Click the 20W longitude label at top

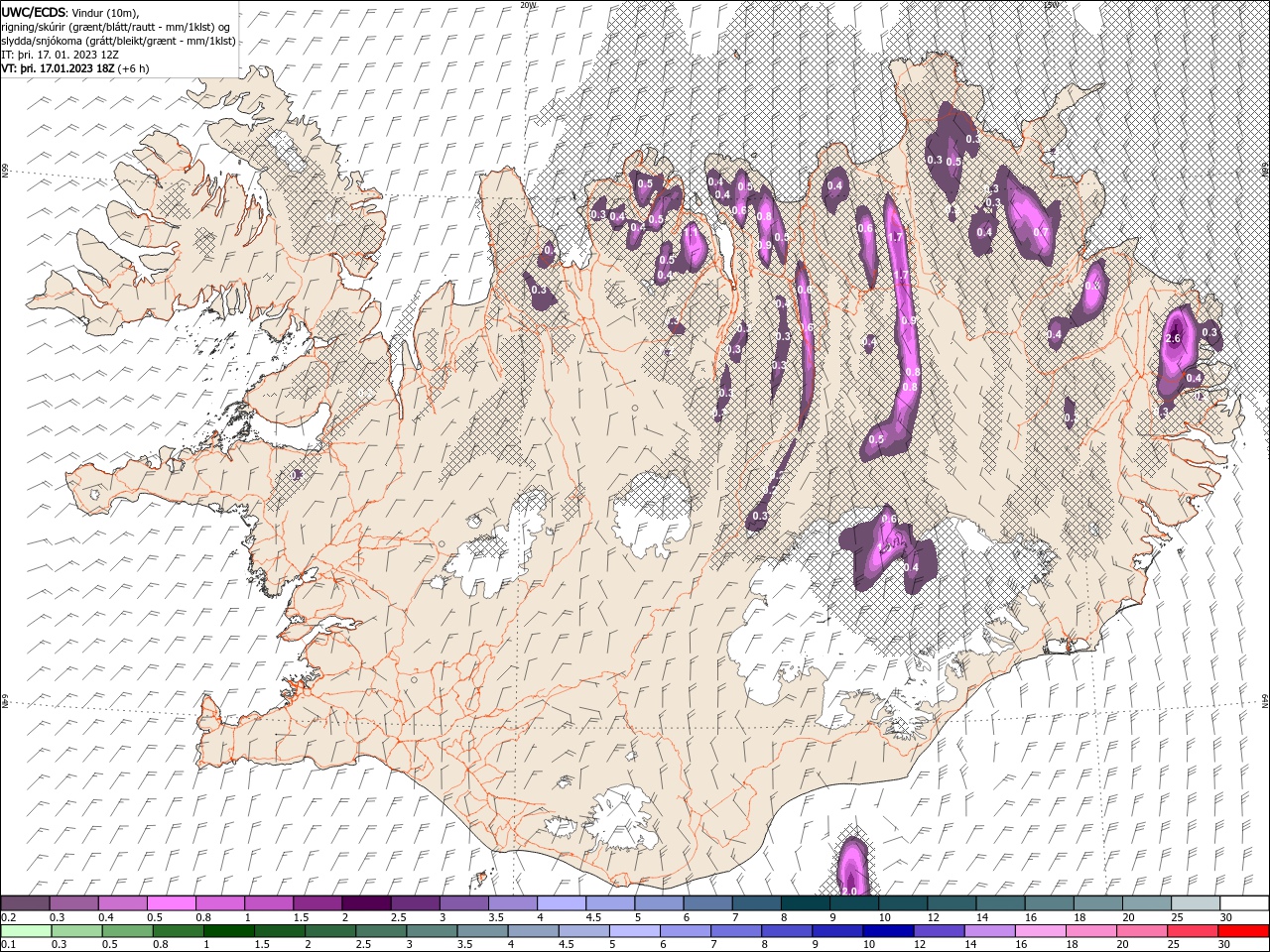tap(528, 5)
